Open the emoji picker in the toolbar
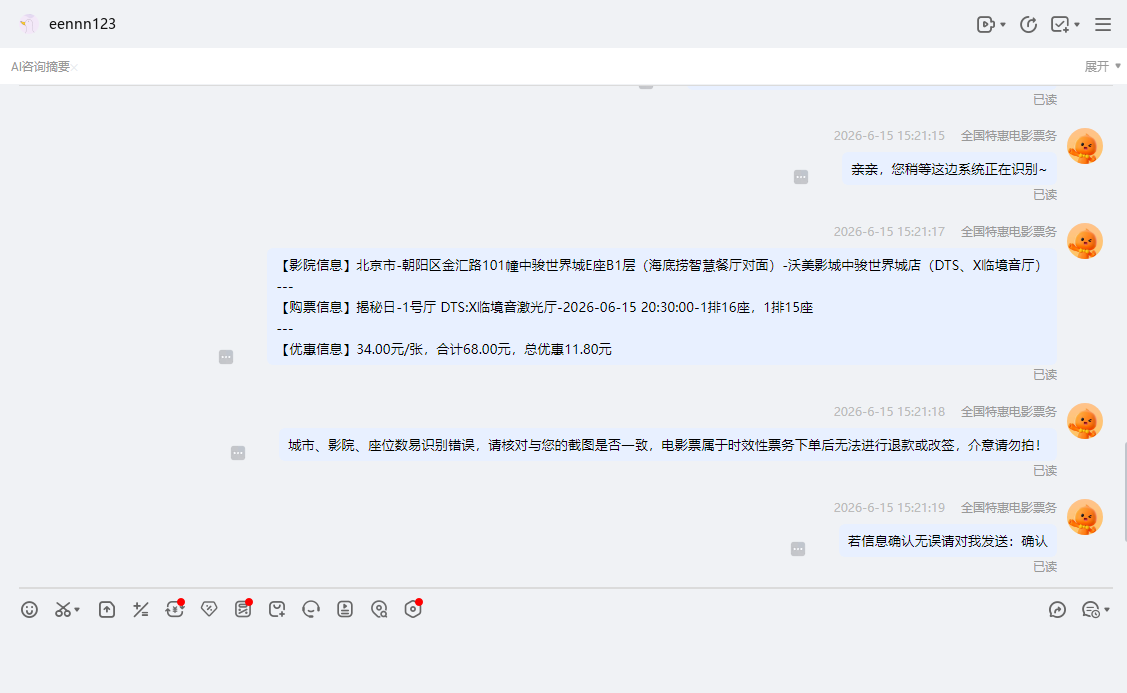The width and height of the screenshot is (1127, 693). (x=29, y=610)
